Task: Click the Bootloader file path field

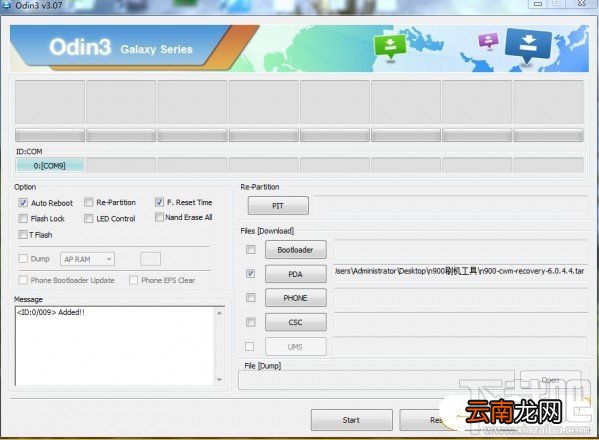Action: [460, 249]
